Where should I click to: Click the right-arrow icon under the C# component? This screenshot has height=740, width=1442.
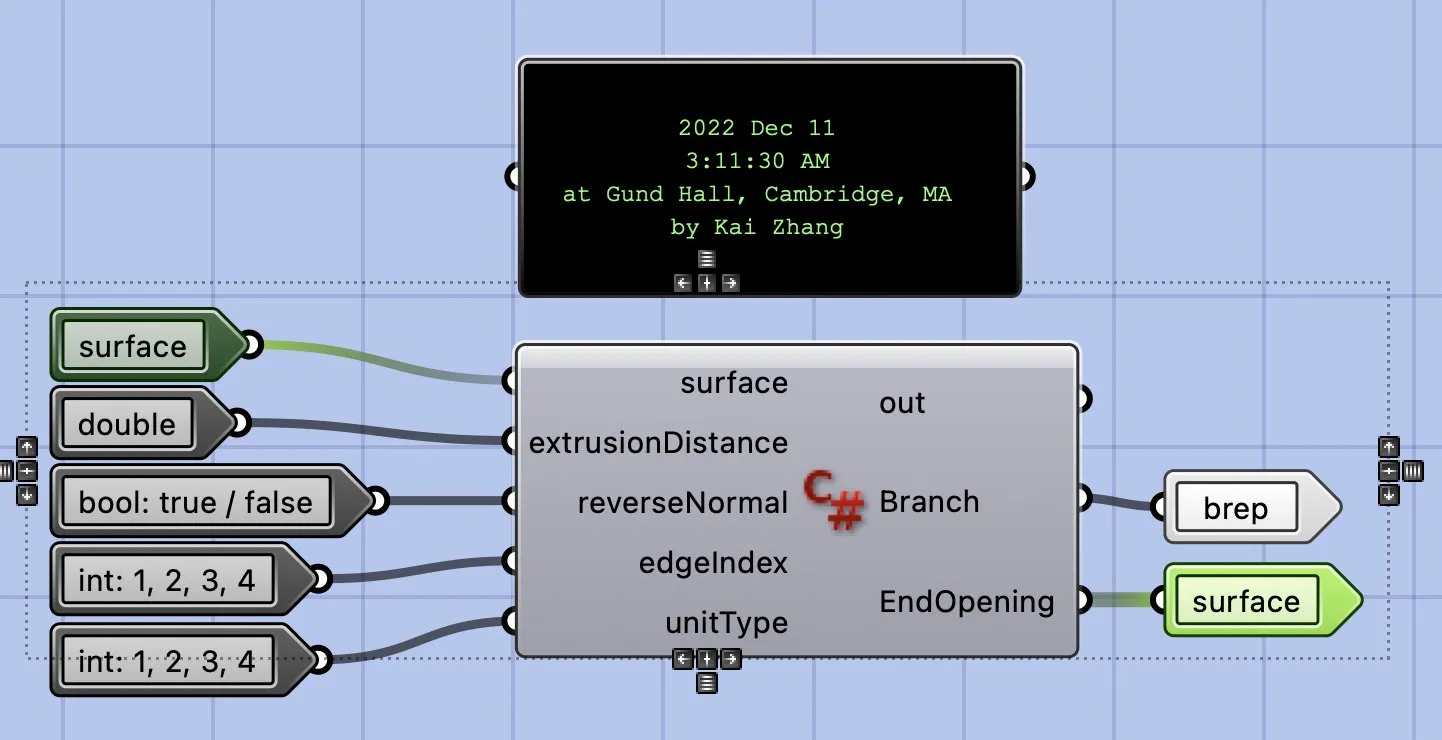click(x=731, y=659)
